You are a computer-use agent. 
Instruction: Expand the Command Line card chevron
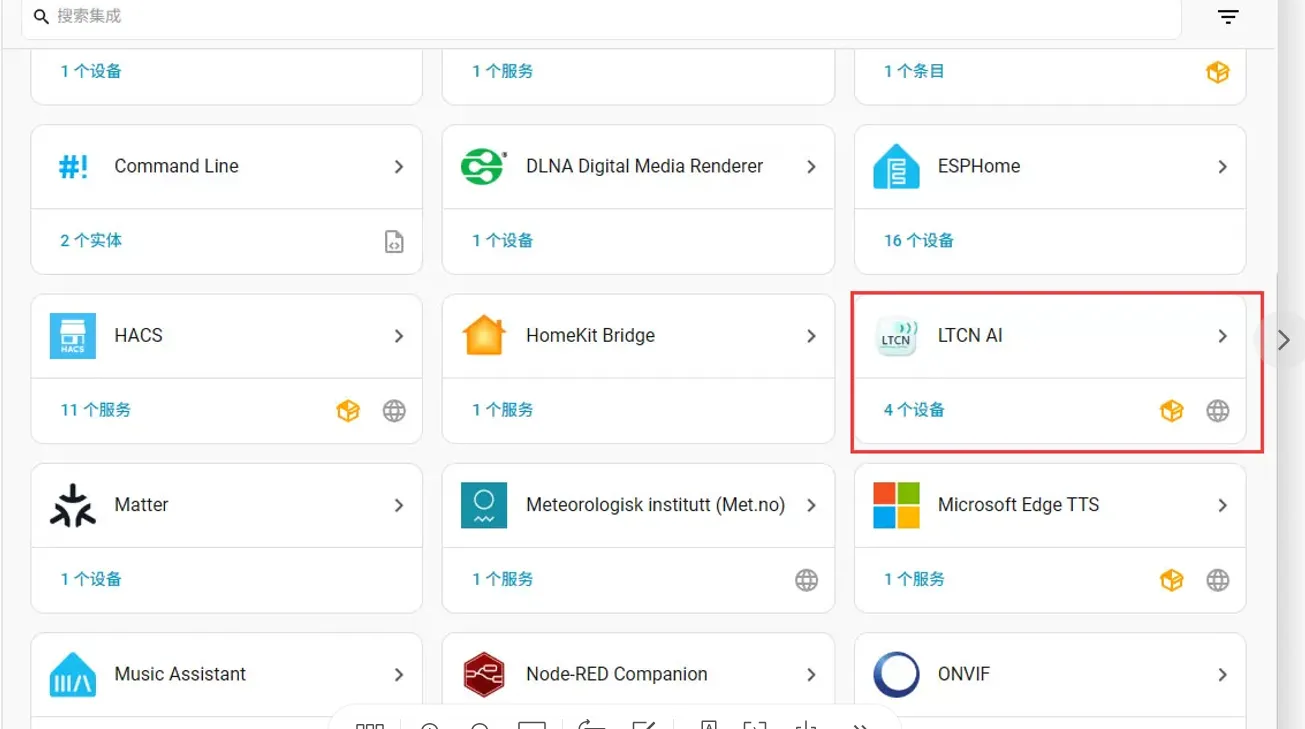pos(399,167)
